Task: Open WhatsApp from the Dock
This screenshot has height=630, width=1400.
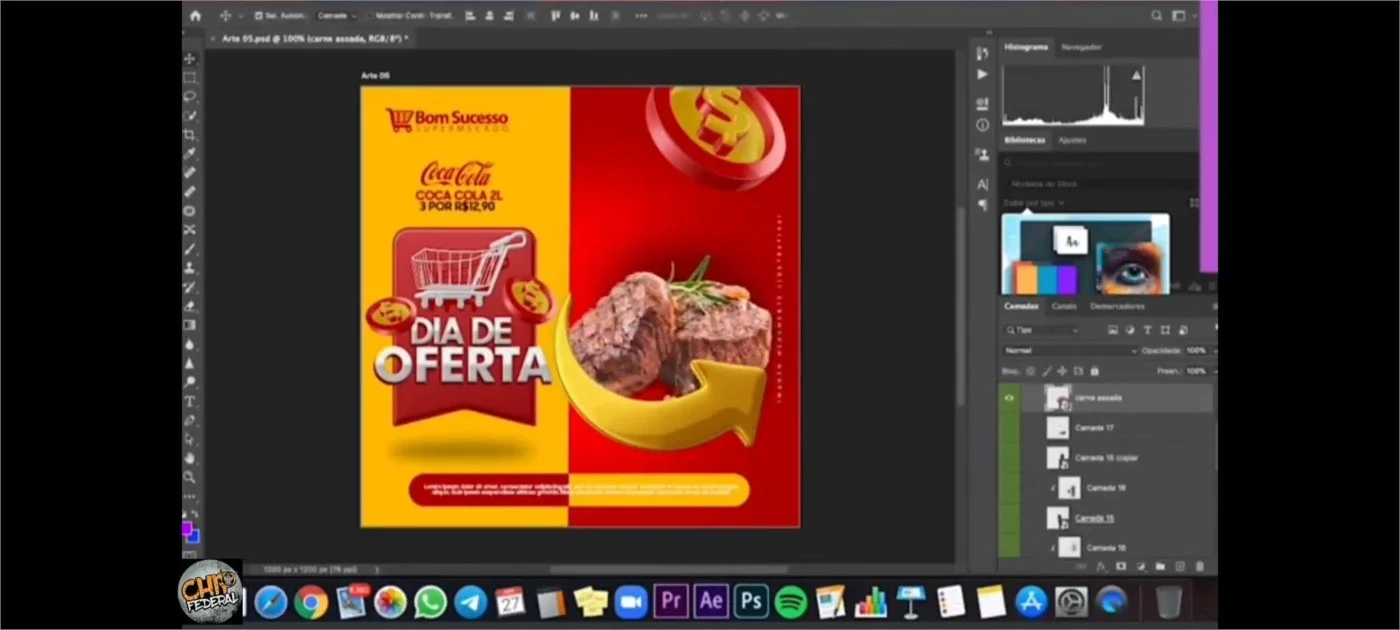Action: tap(431, 601)
